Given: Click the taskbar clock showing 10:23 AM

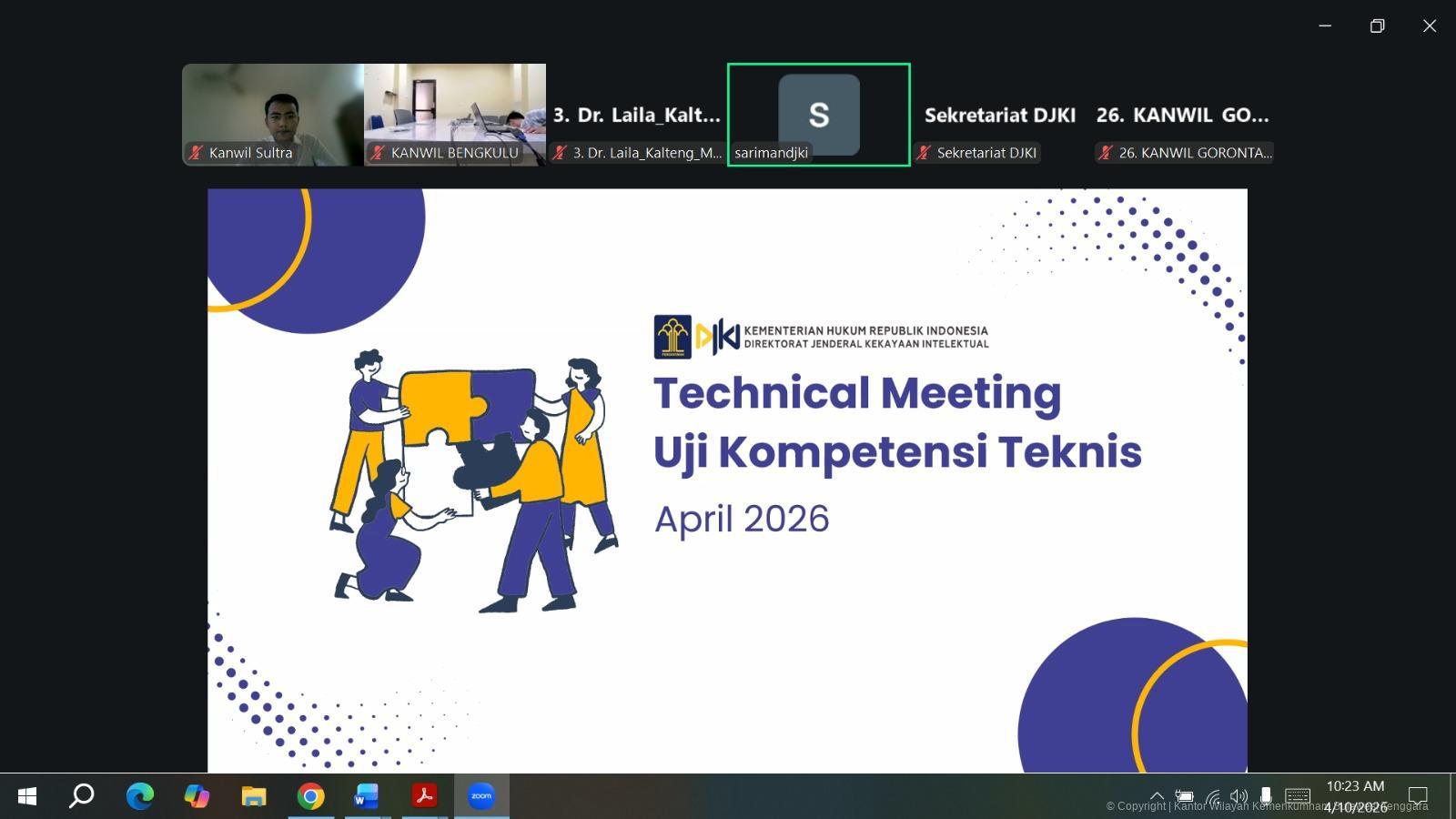Looking at the screenshot, I should 1355,795.
